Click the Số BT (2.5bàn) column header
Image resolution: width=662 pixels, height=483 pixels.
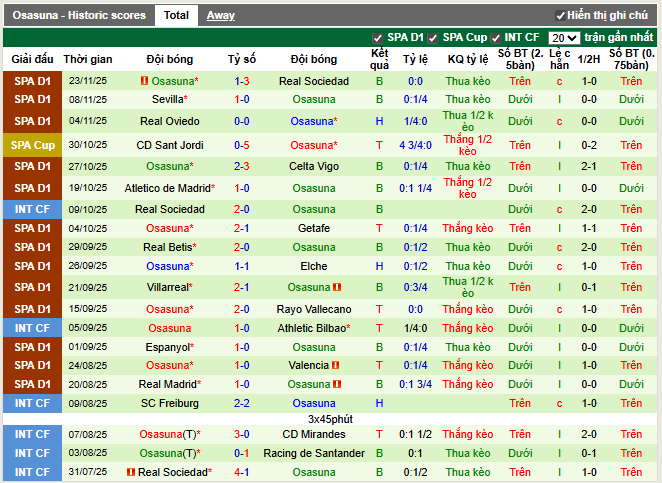click(x=520, y=59)
